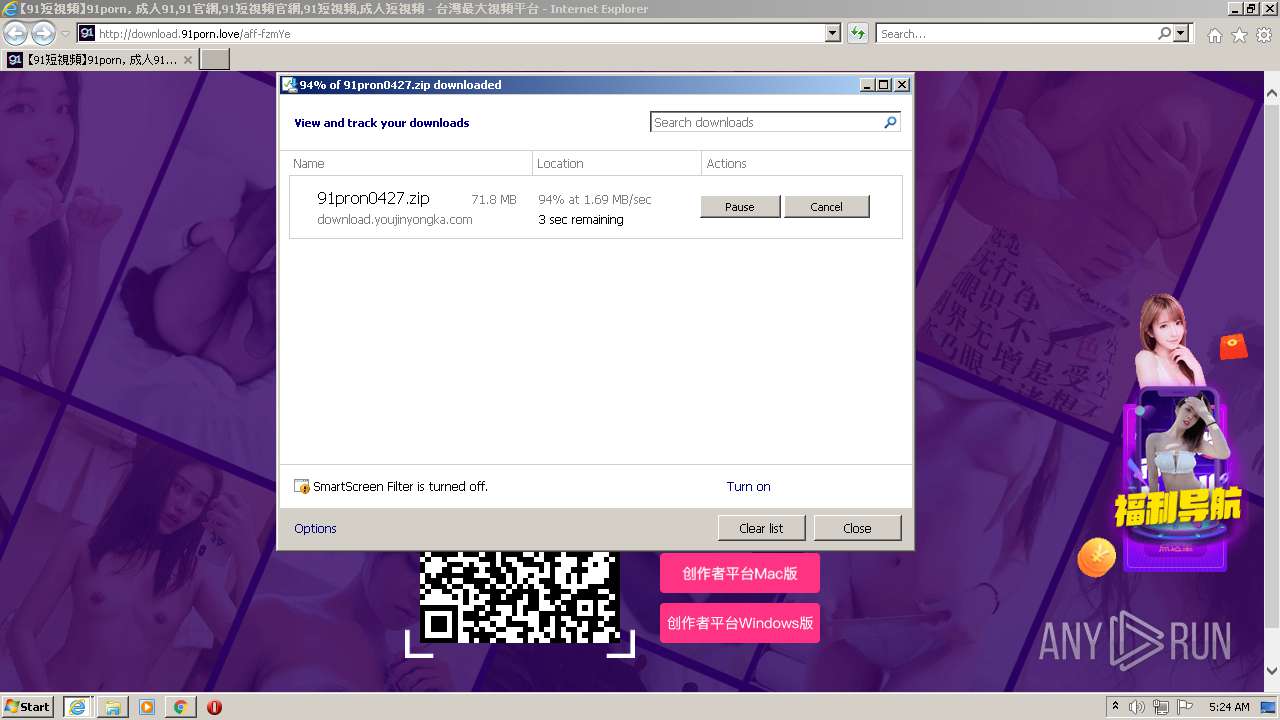Maximize the downloads dialog window

(x=884, y=85)
